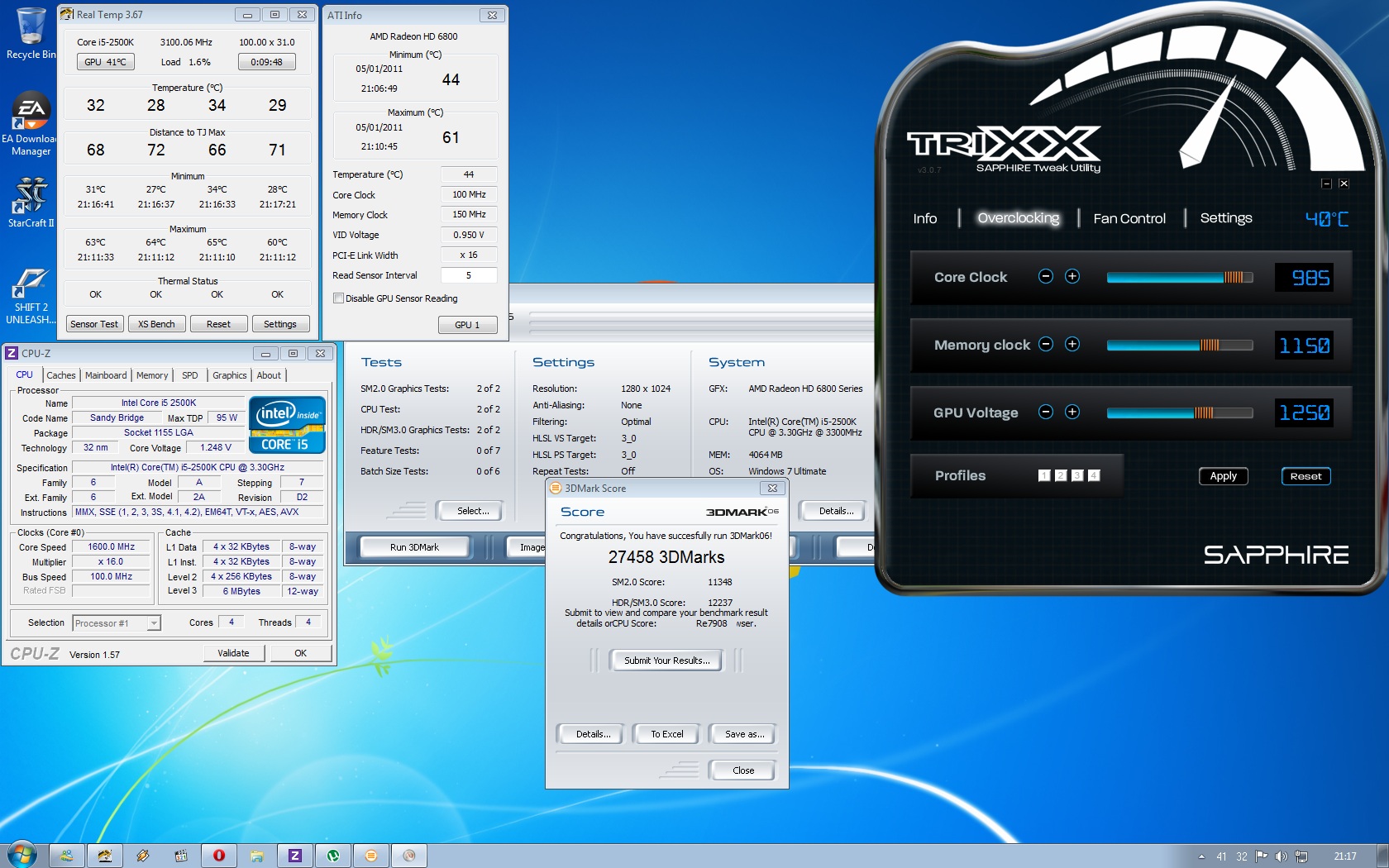Decrease Memory clock with the minus icon
Image resolution: width=1389 pixels, height=868 pixels.
pos(1046,344)
